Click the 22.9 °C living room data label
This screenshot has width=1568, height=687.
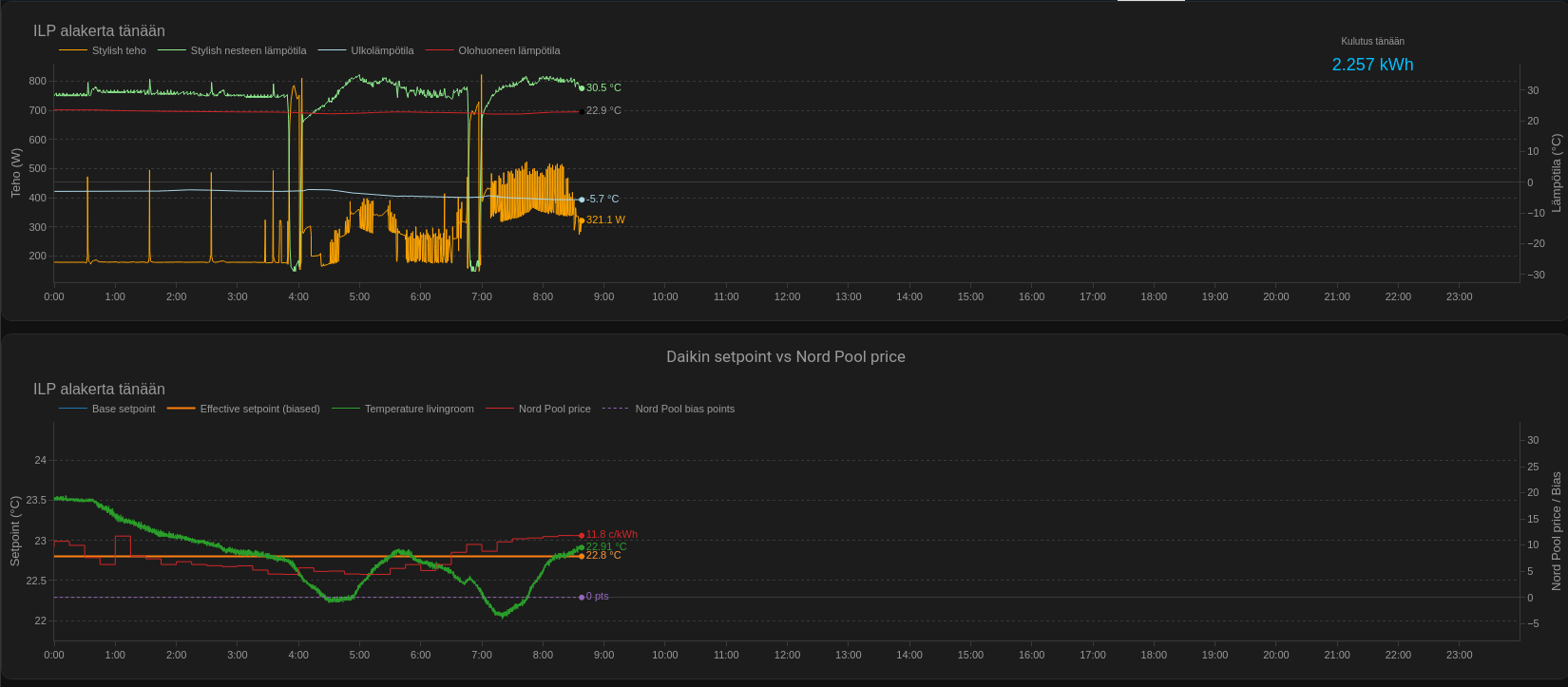point(603,110)
